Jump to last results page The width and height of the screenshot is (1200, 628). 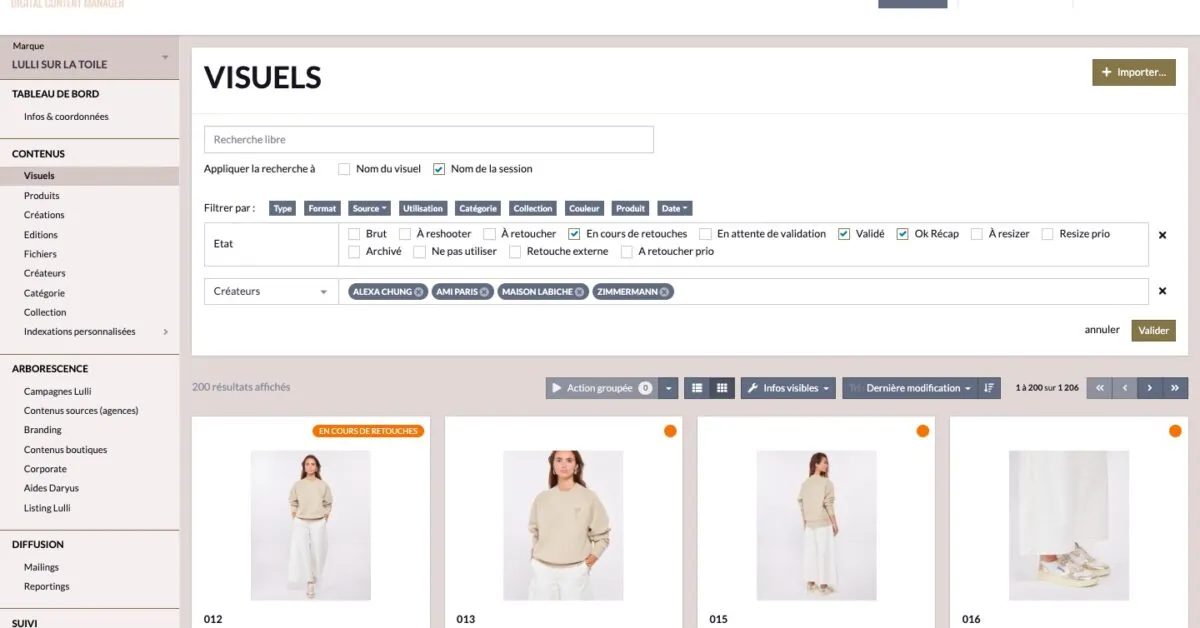click(x=1175, y=388)
